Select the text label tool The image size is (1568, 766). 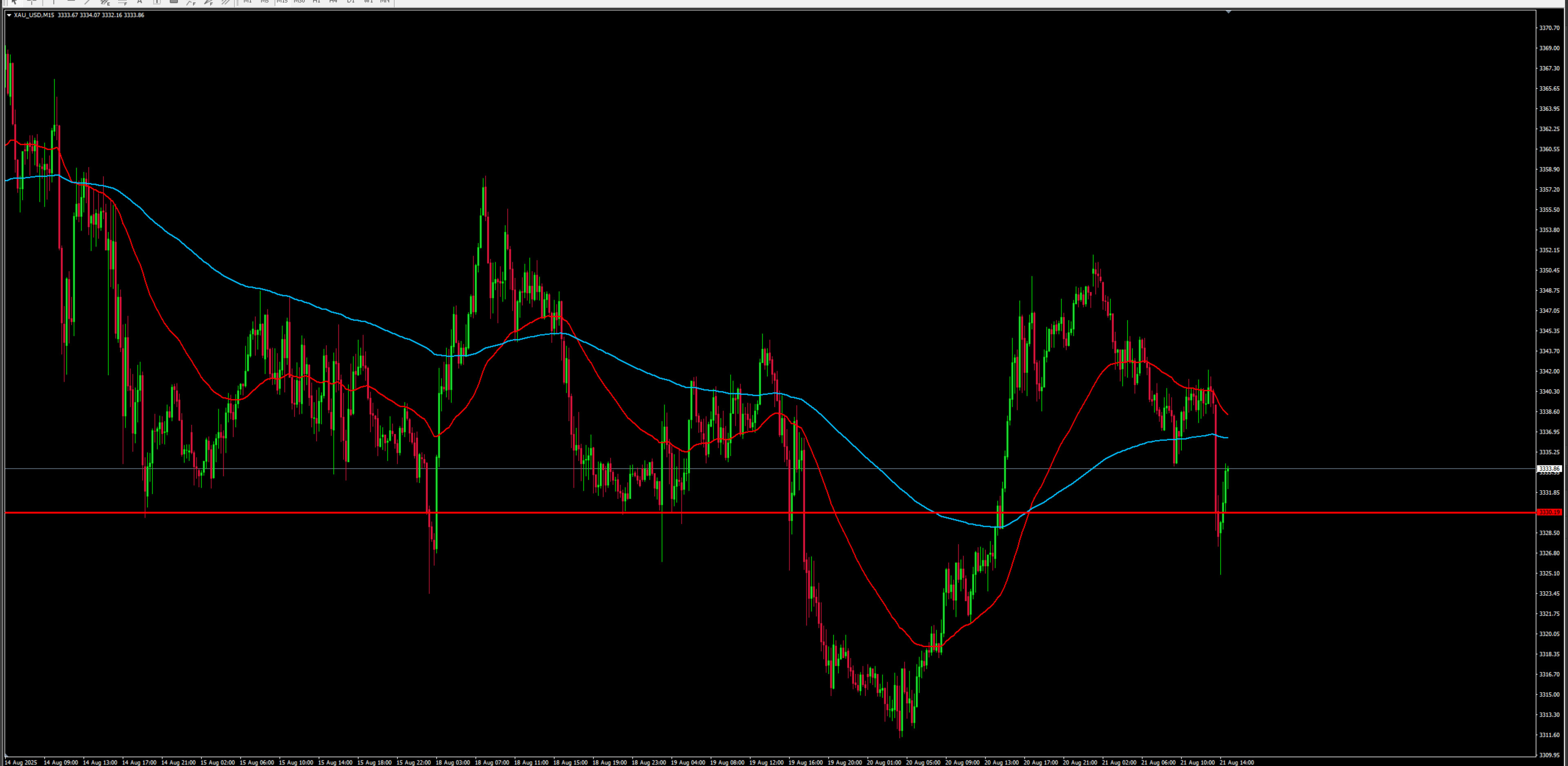point(156,2)
